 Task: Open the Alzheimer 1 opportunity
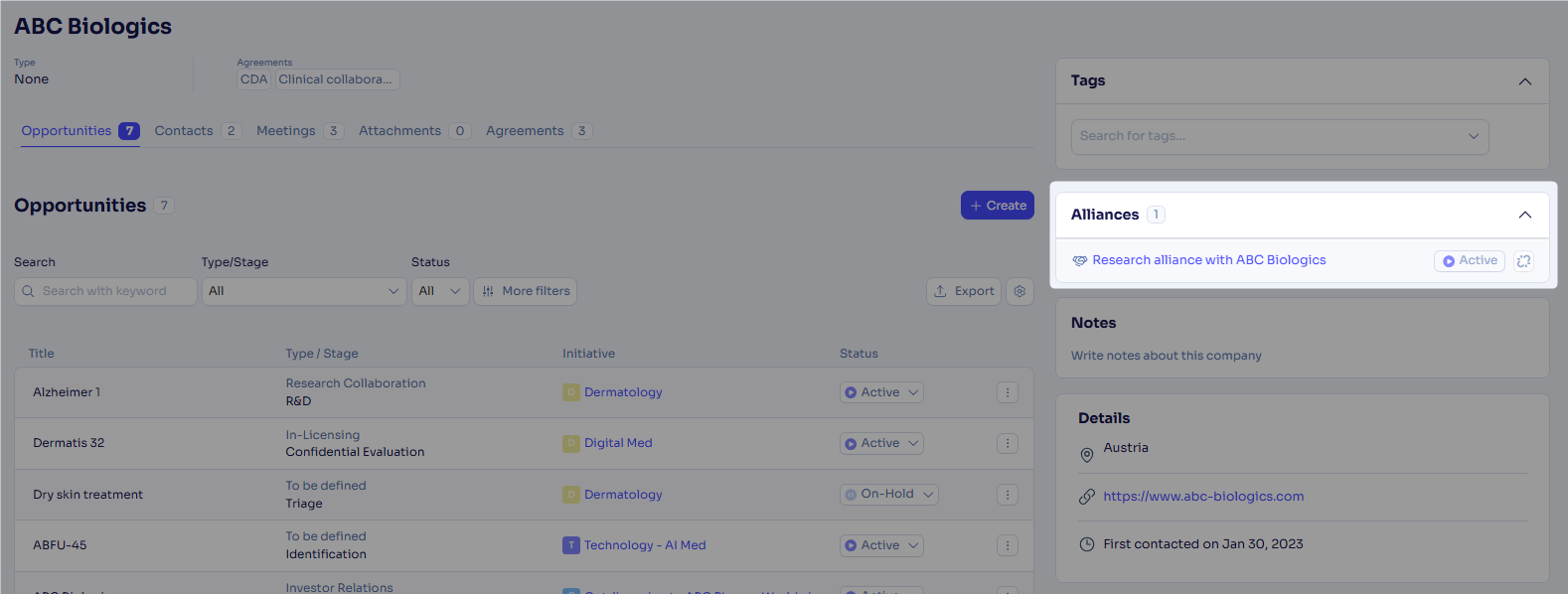pyautogui.click(x=67, y=392)
